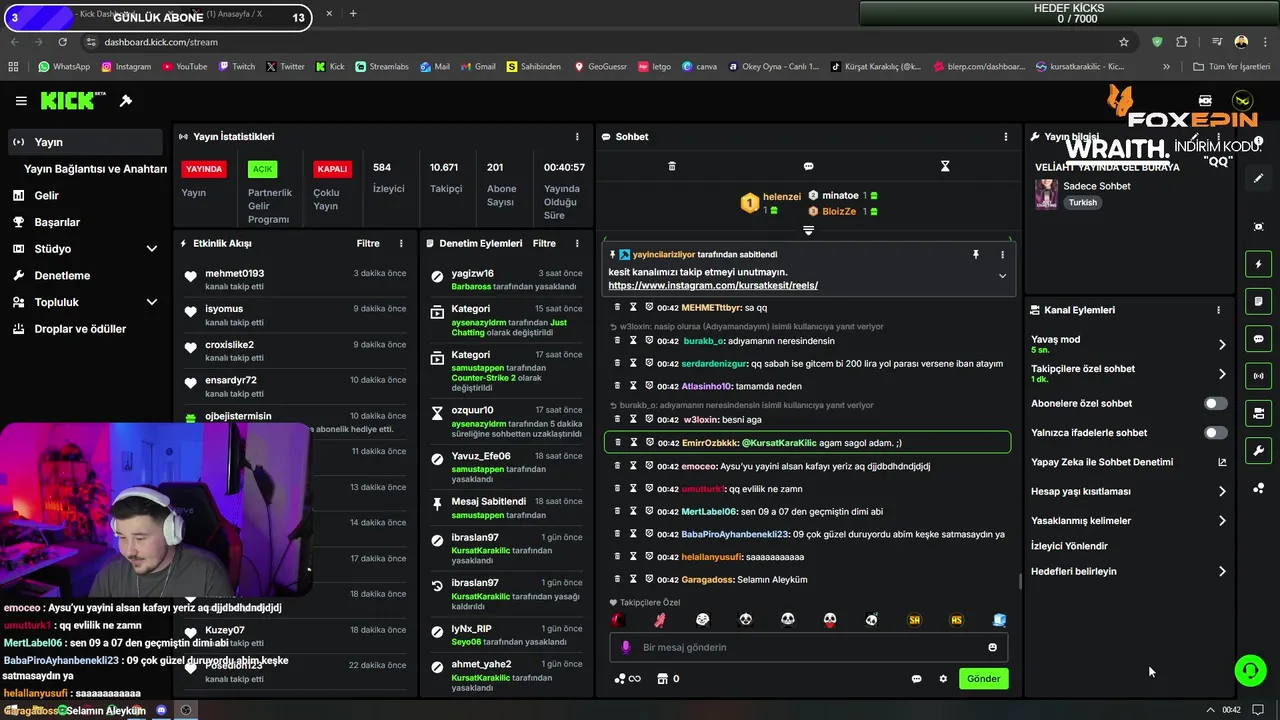The width and height of the screenshot is (1280, 720).
Task: Click the clear chat trash icon
Action: 672,166
